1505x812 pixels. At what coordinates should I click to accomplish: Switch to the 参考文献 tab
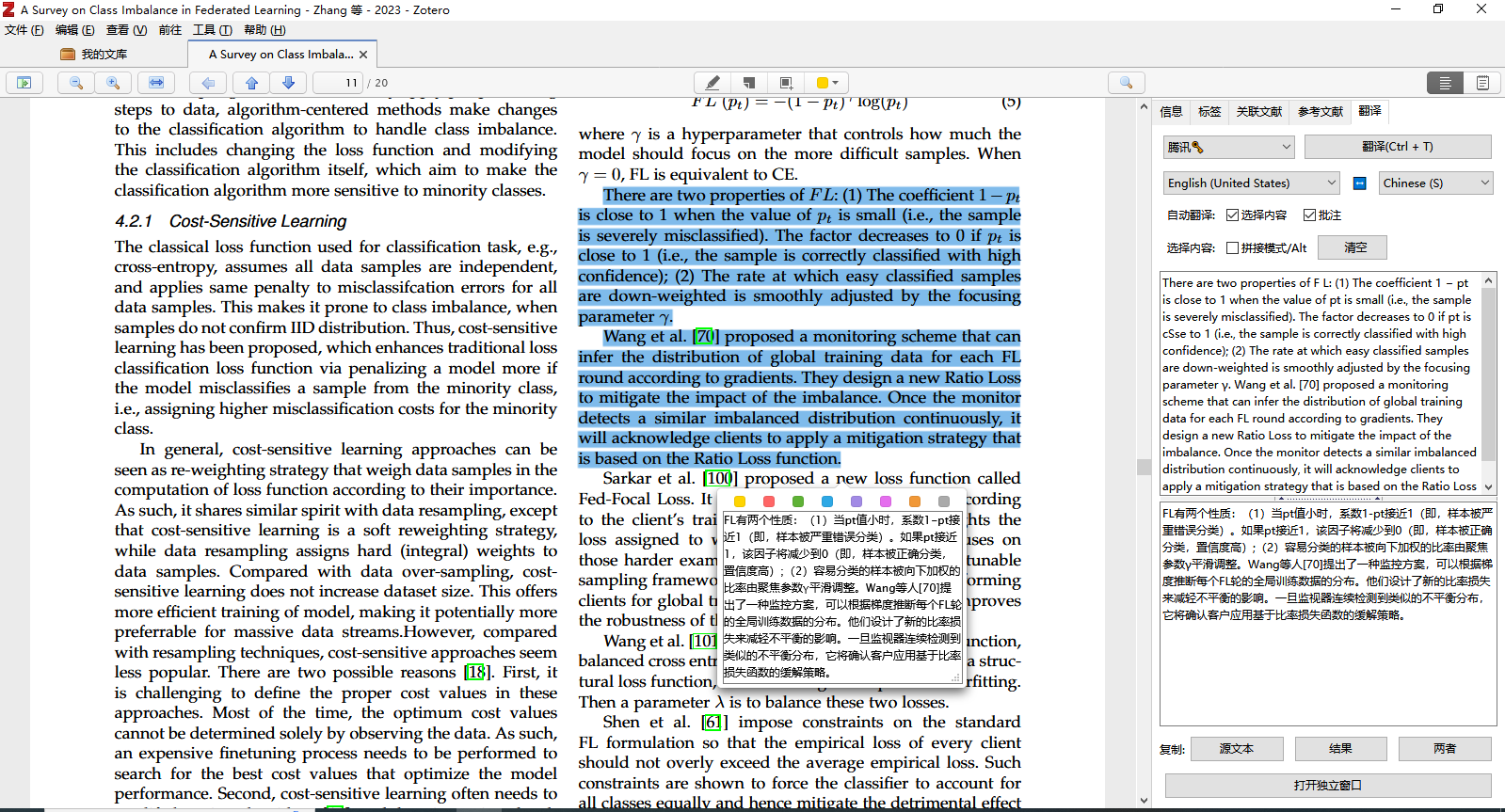click(x=1321, y=112)
